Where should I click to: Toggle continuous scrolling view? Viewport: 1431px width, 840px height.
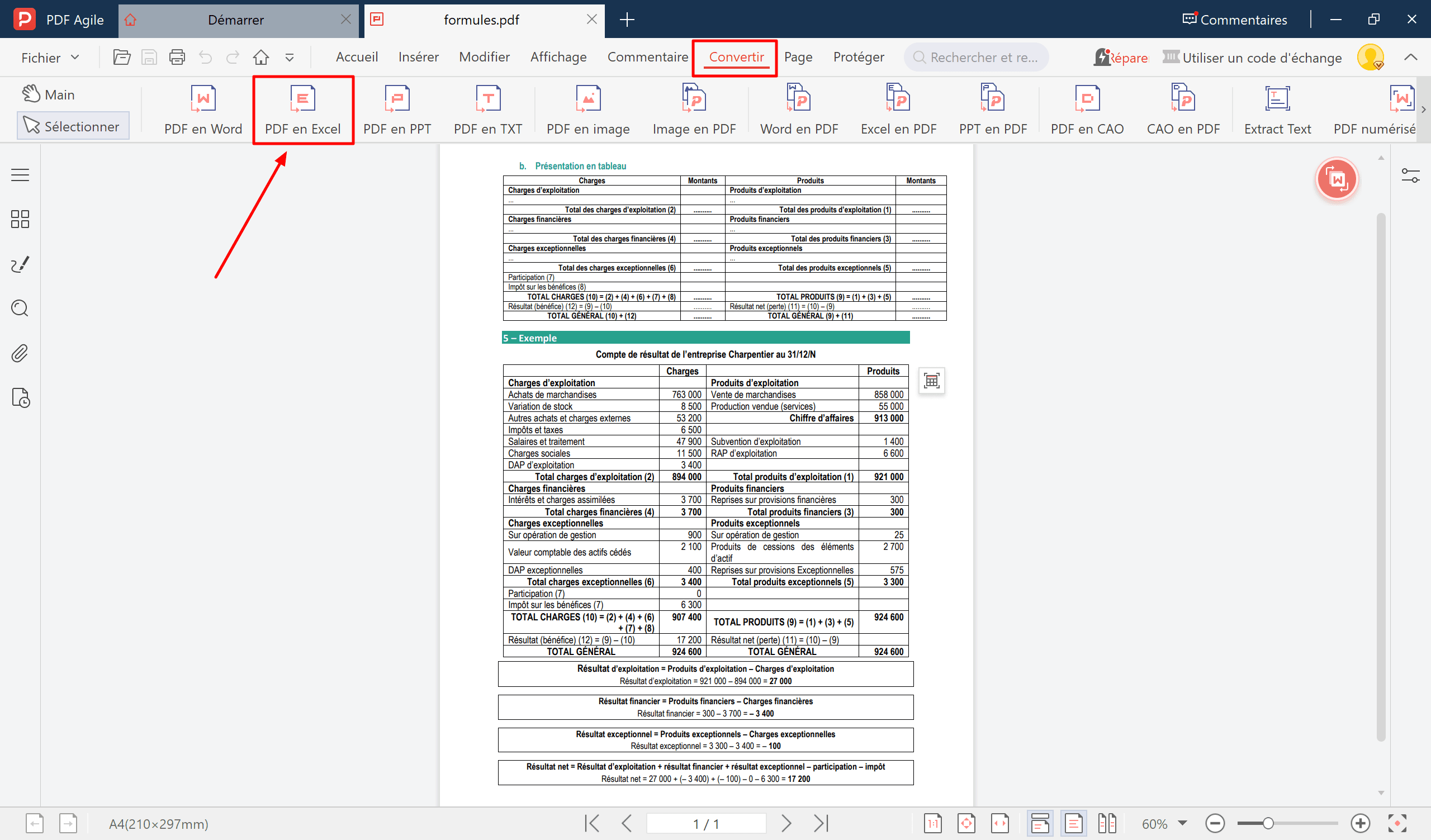click(1040, 823)
